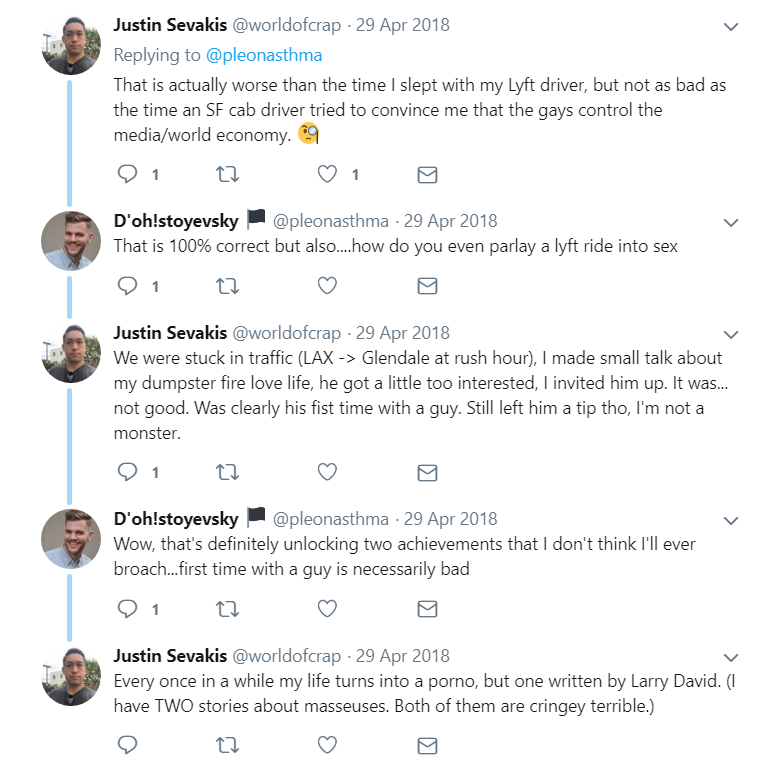Like the 'stuck in traffic' tweet

pos(327,471)
